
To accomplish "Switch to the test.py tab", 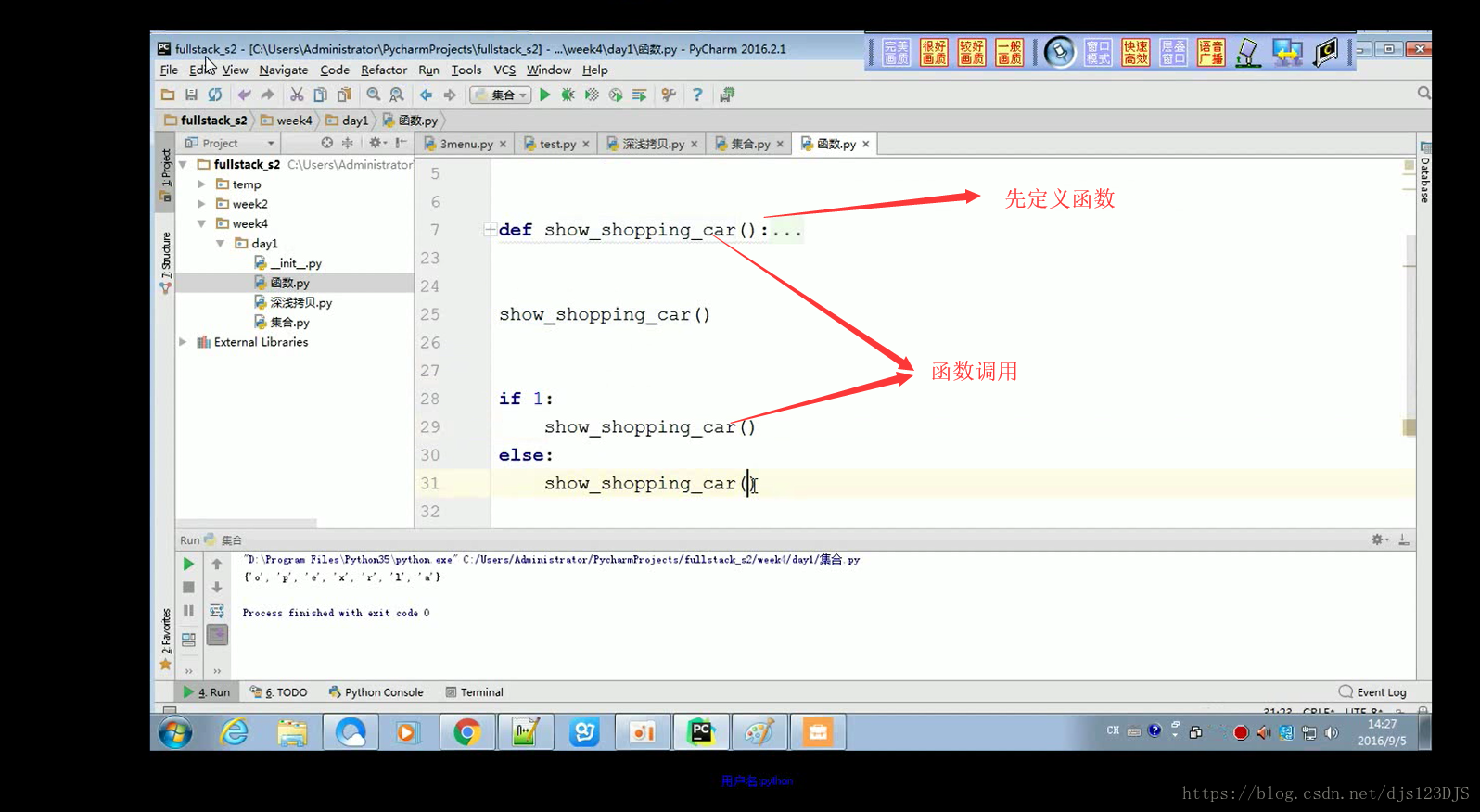I will coord(557,144).
